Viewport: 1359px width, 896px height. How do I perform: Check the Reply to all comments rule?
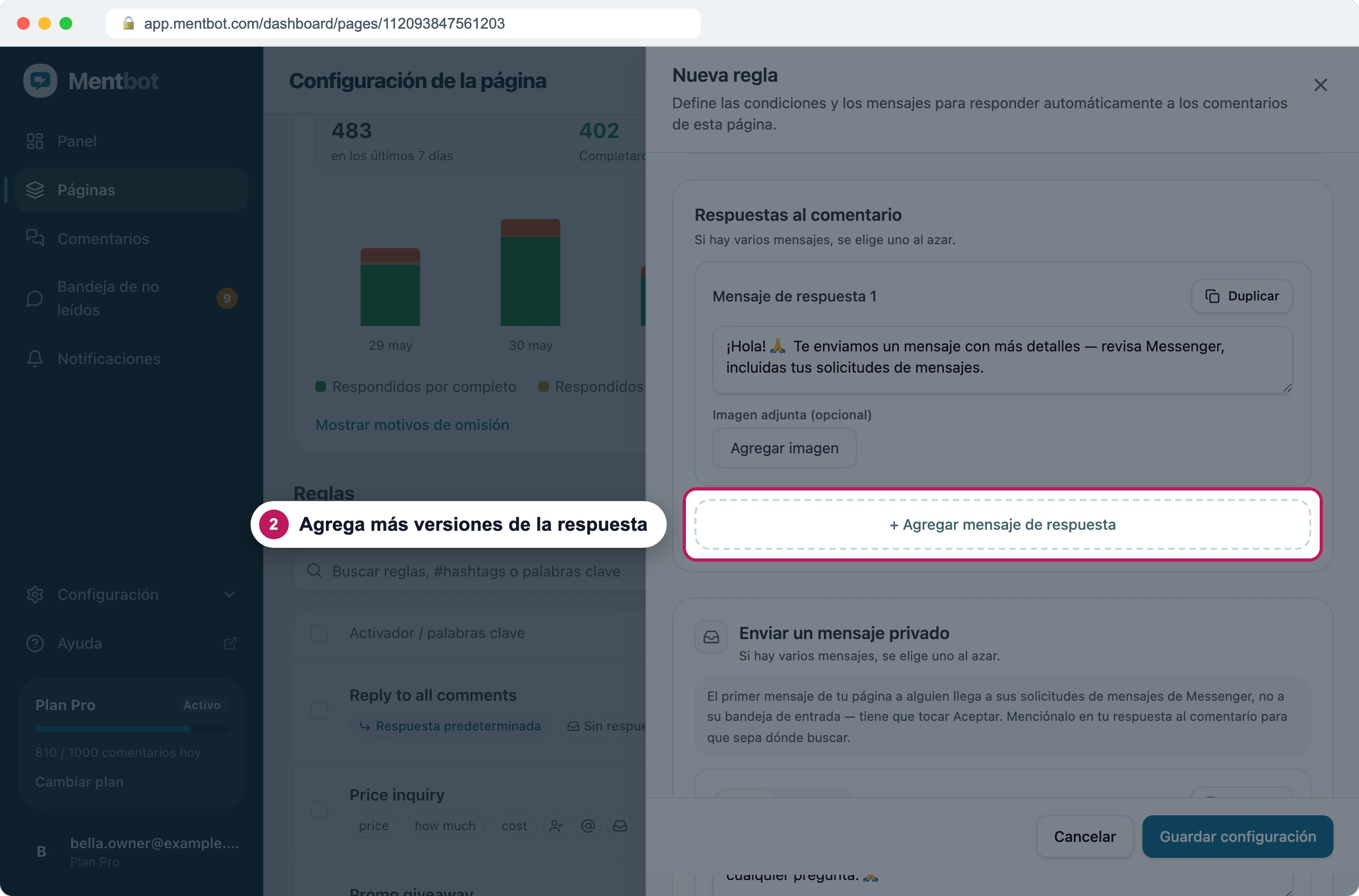pos(320,710)
